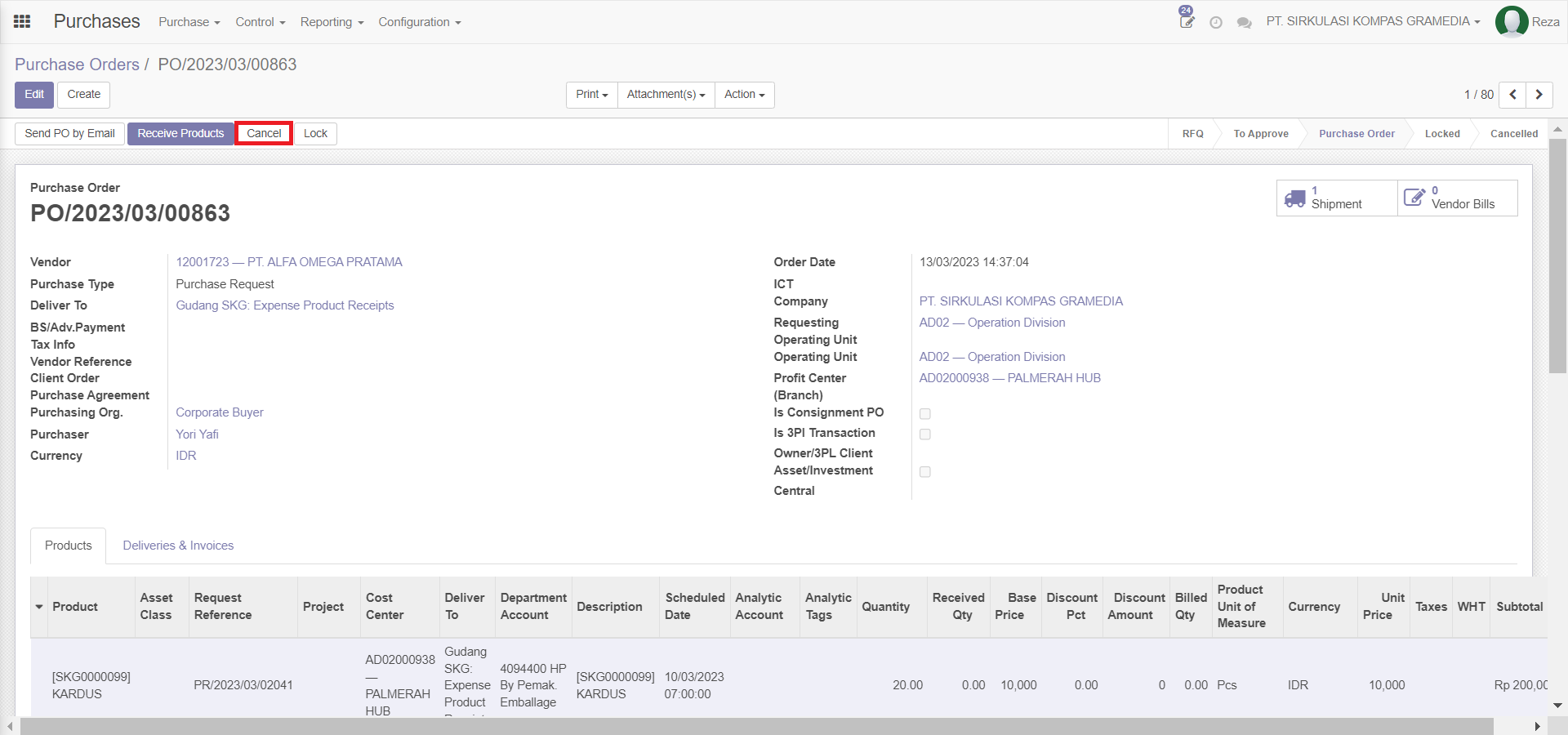
Task: Click the Edit button
Action: (34, 95)
